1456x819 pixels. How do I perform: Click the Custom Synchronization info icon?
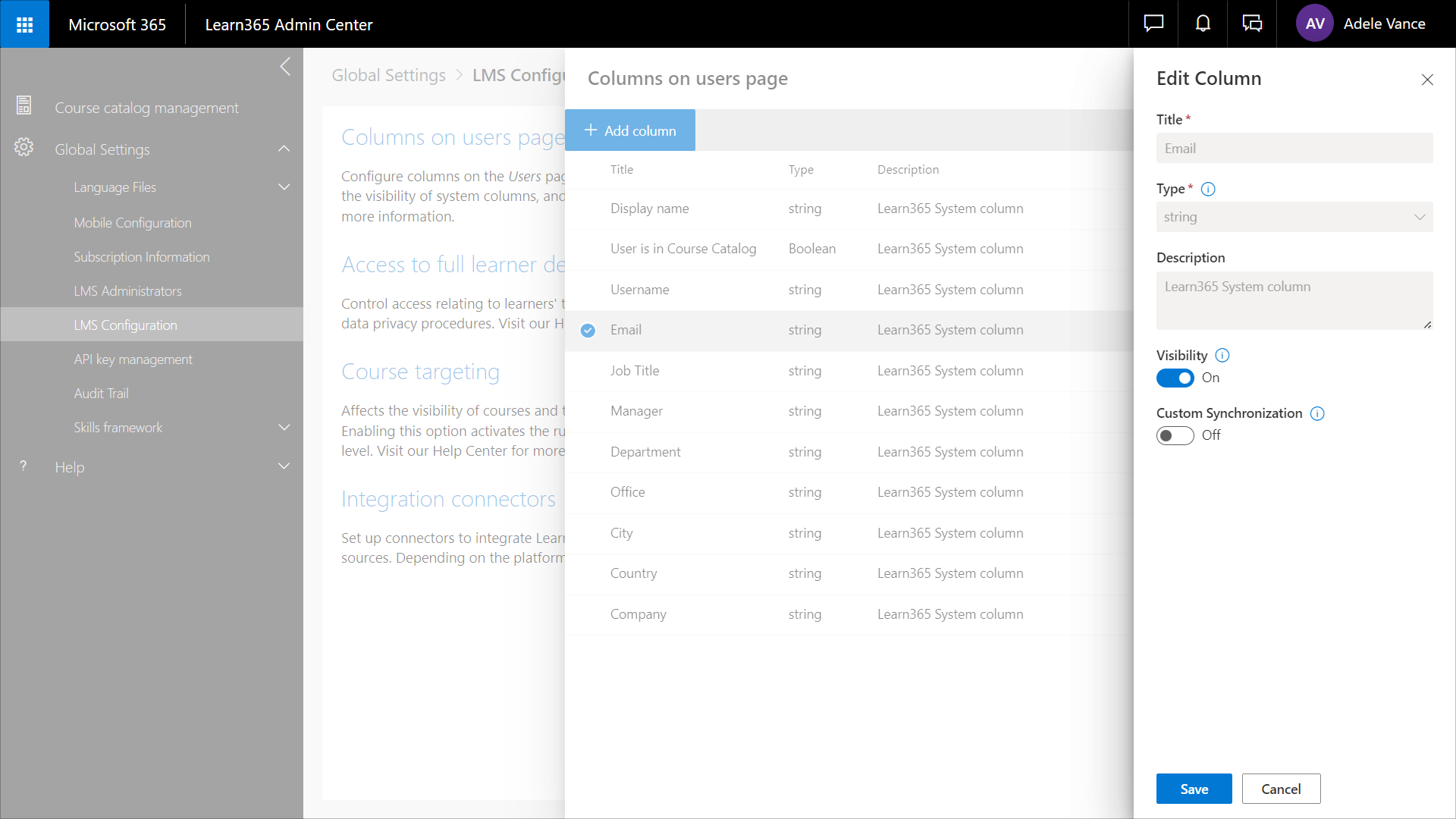point(1317,413)
